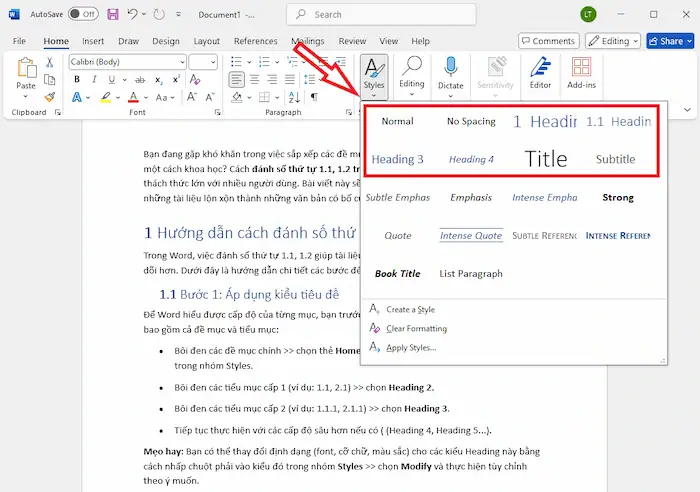Click the red font color button

tap(133, 97)
